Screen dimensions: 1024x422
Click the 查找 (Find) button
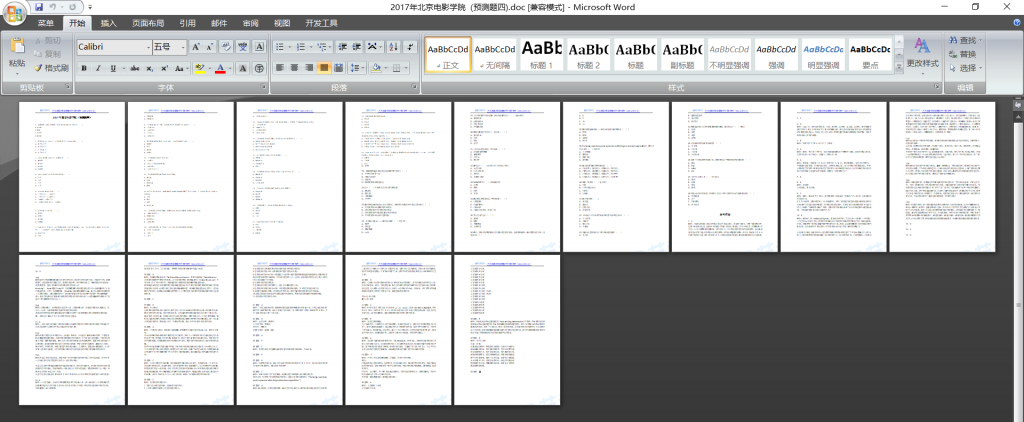point(962,40)
